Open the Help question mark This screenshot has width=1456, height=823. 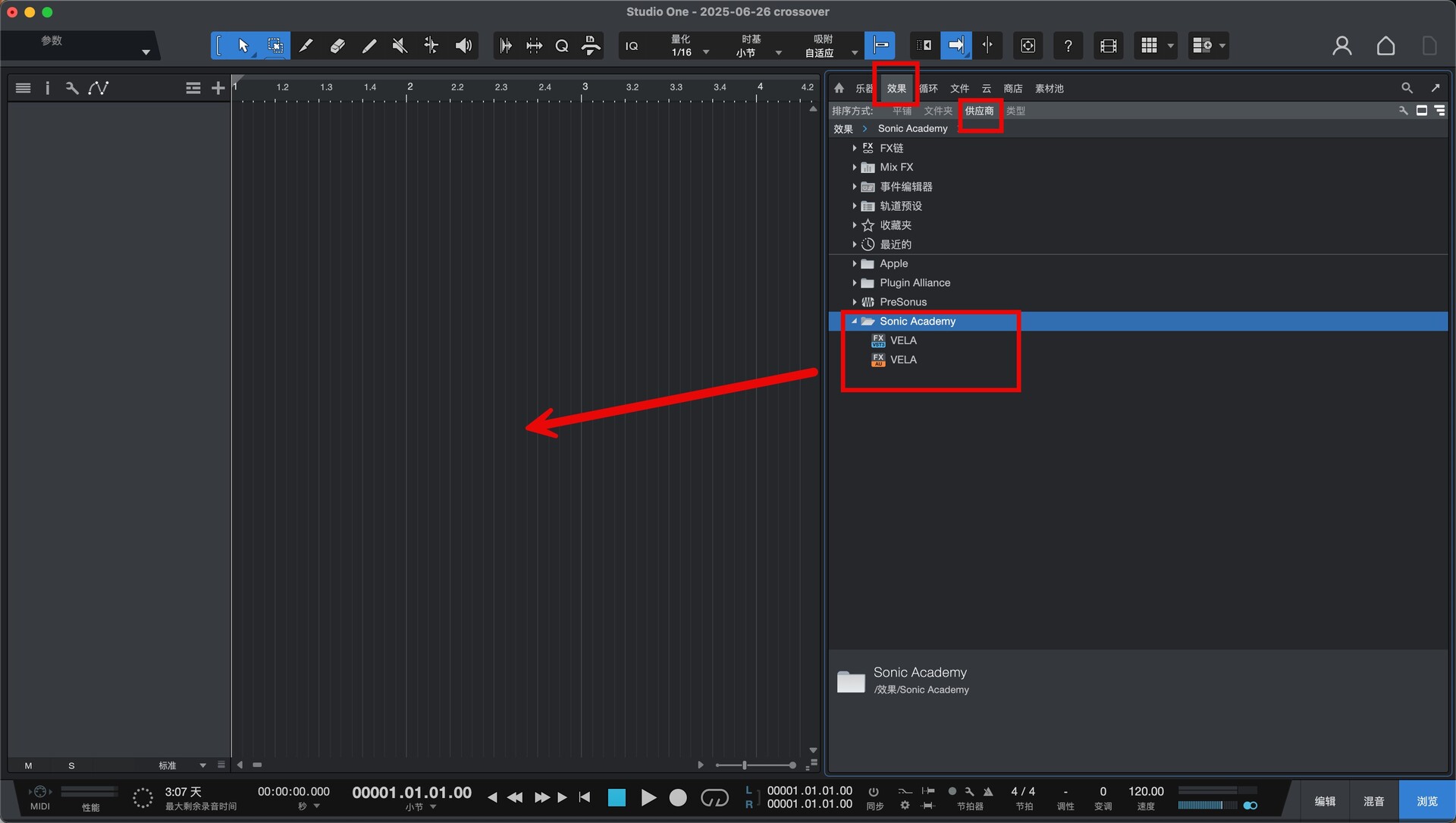1068,46
